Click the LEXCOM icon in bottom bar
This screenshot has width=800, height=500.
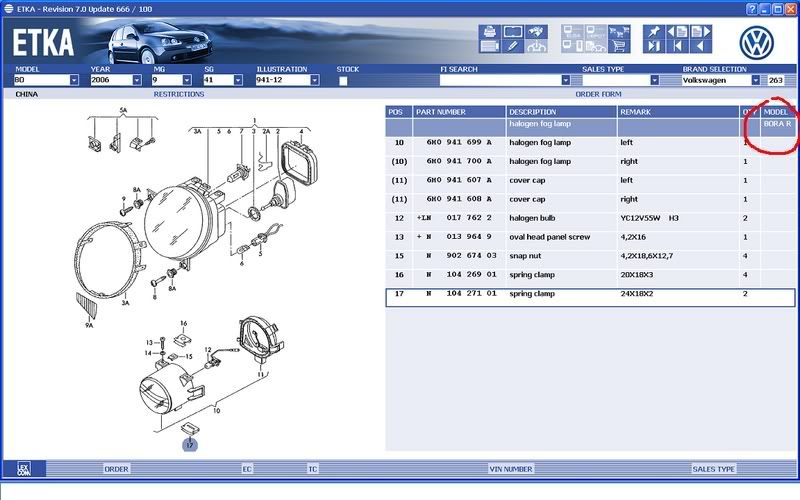[x=23, y=468]
